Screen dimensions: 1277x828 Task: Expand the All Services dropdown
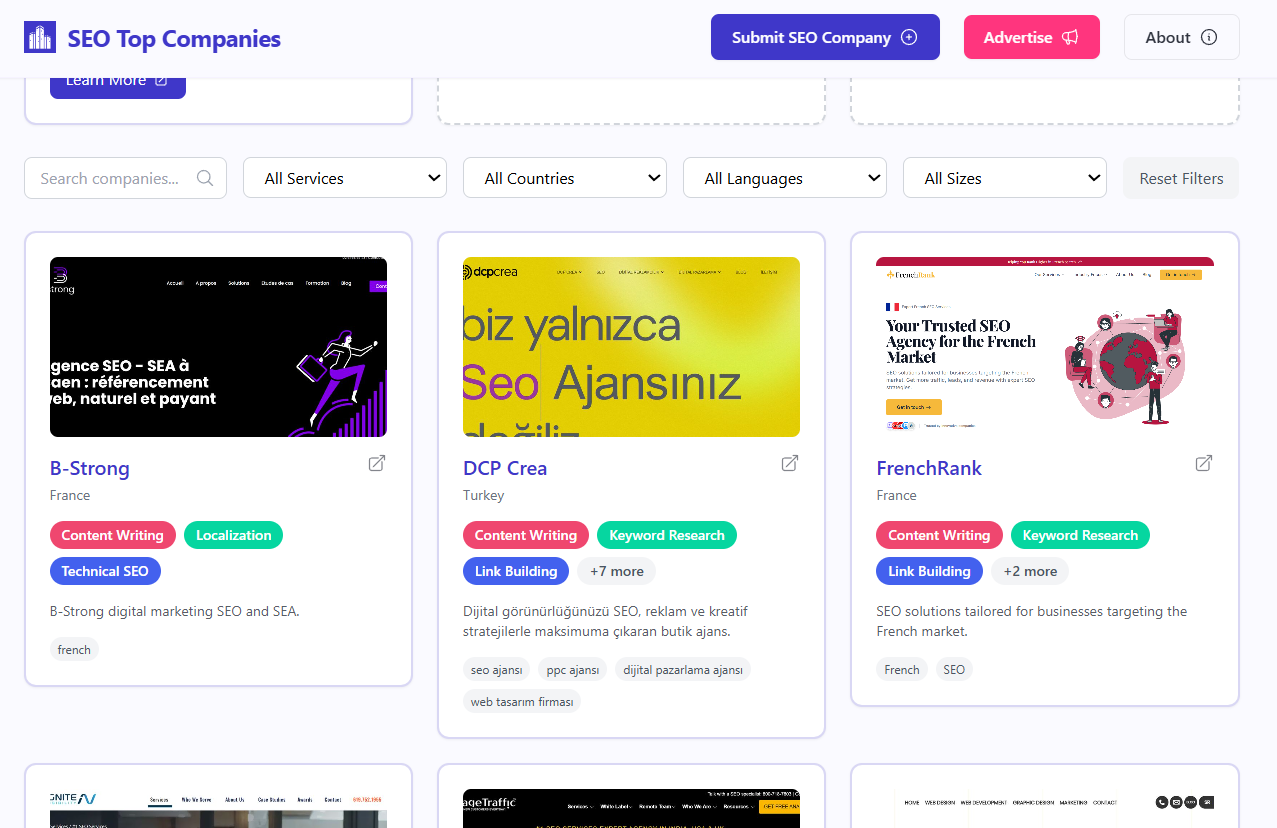[345, 178]
